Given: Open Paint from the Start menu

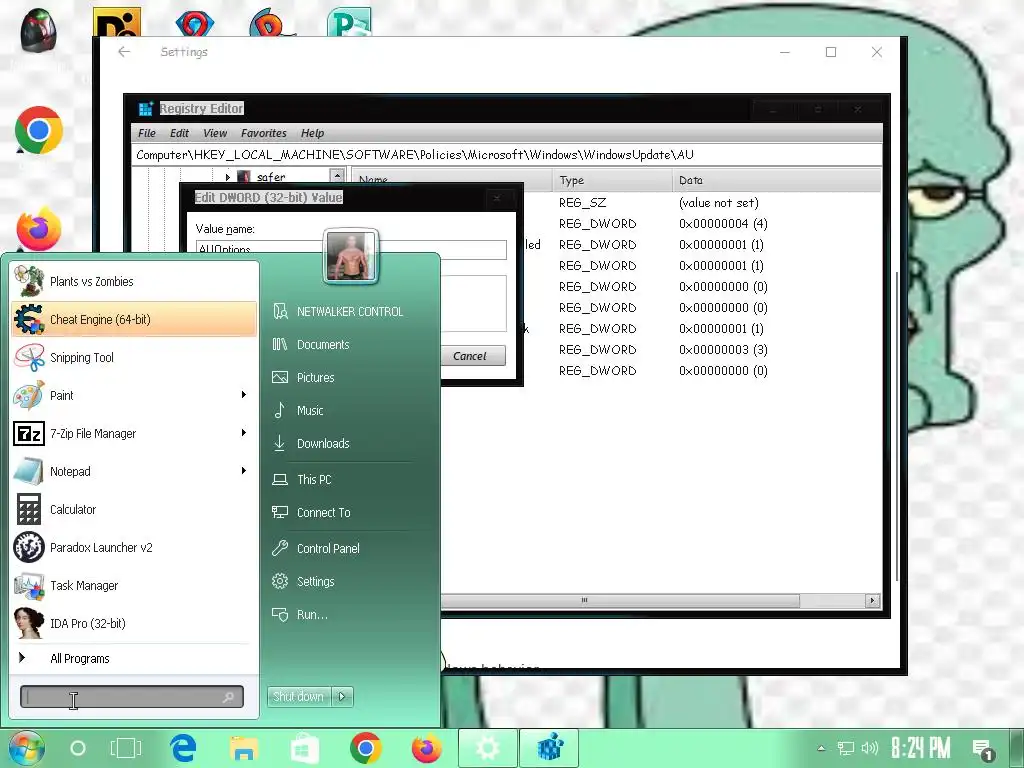Looking at the screenshot, I should click(134, 395).
